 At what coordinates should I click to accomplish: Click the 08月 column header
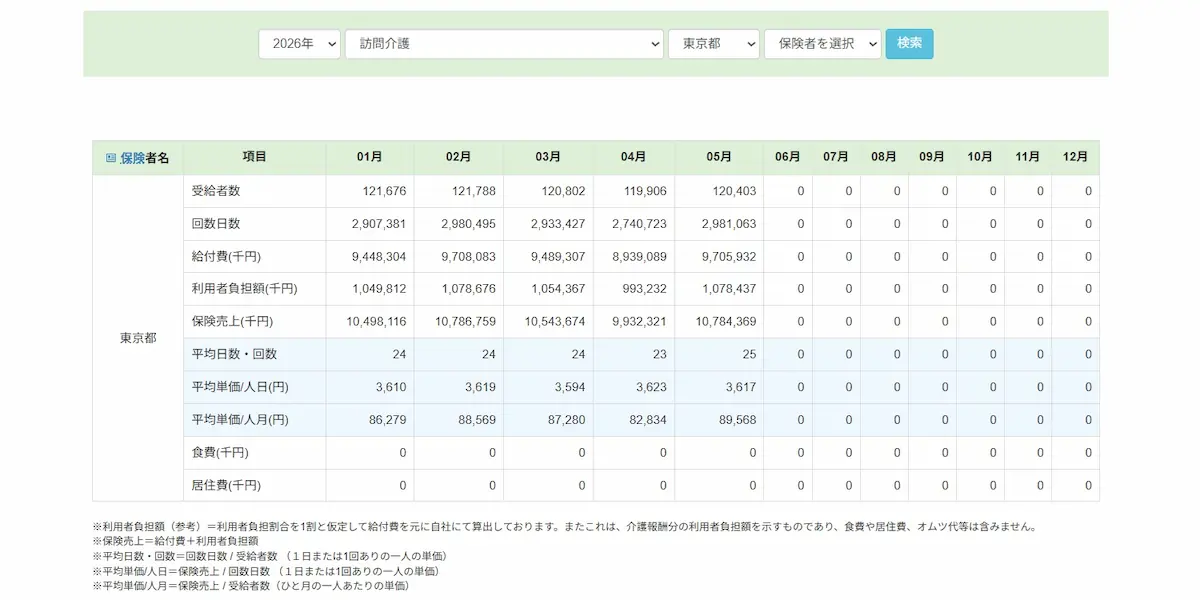click(x=884, y=157)
